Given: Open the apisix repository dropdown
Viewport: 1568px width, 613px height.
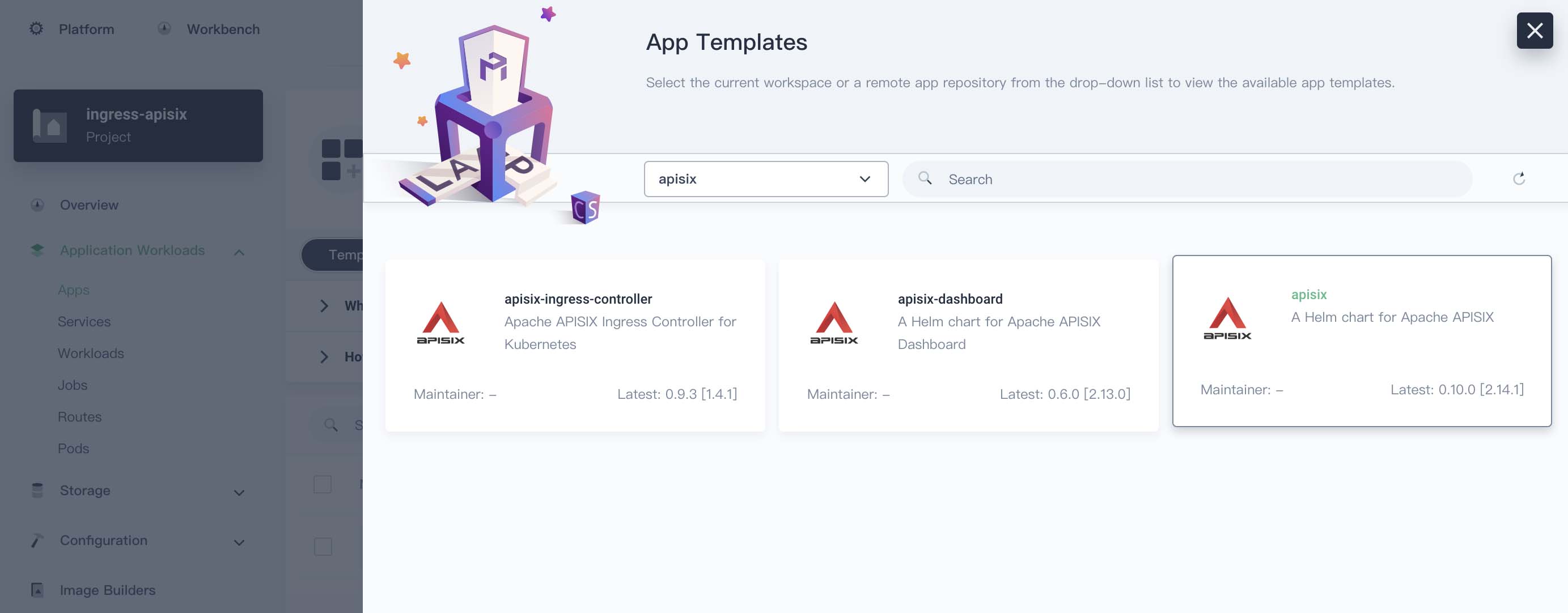Looking at the screenshot, I should pyautogui.click(x=766, y=179).
